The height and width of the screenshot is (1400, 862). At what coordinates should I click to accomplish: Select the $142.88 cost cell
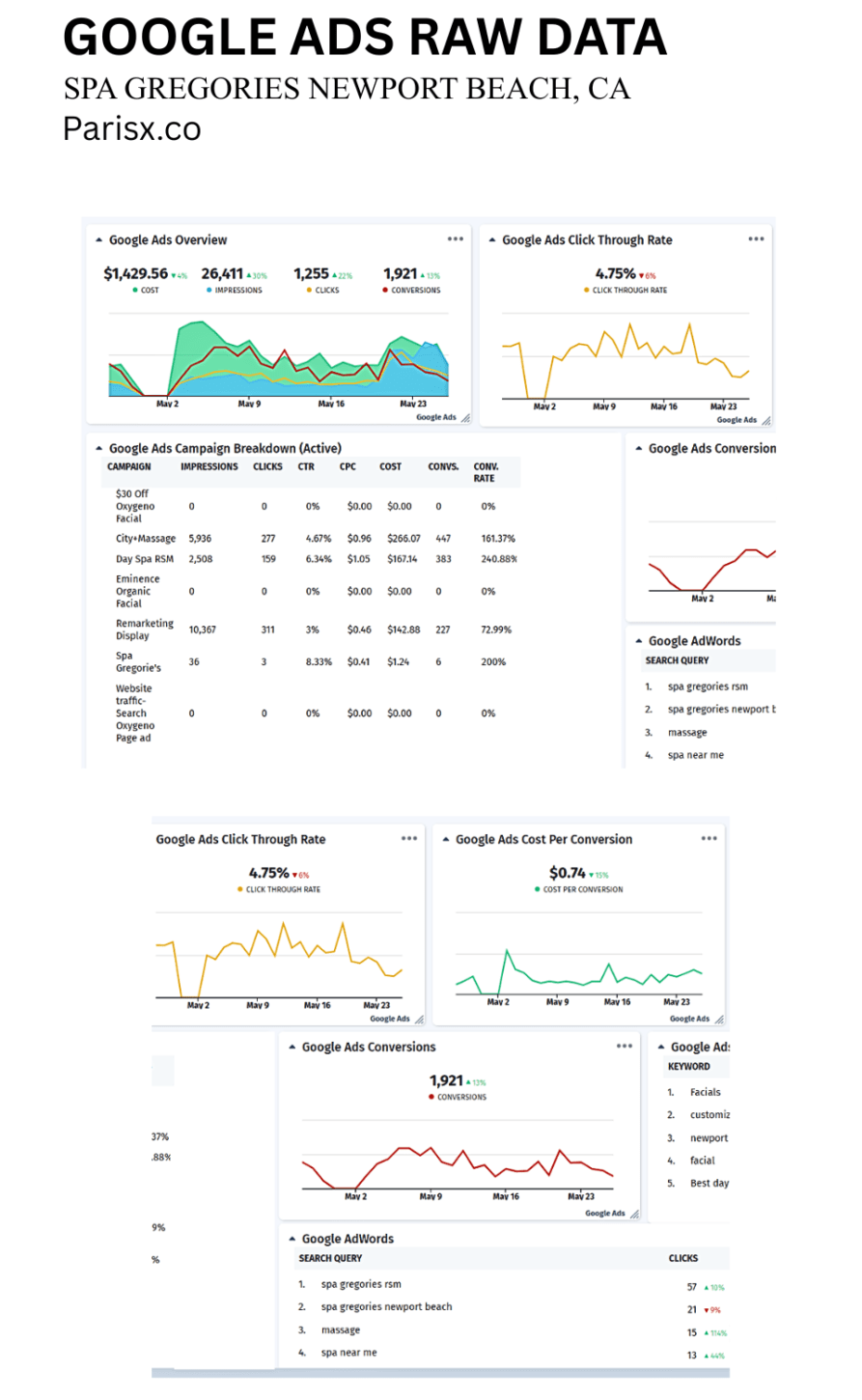tap(404, 630)
